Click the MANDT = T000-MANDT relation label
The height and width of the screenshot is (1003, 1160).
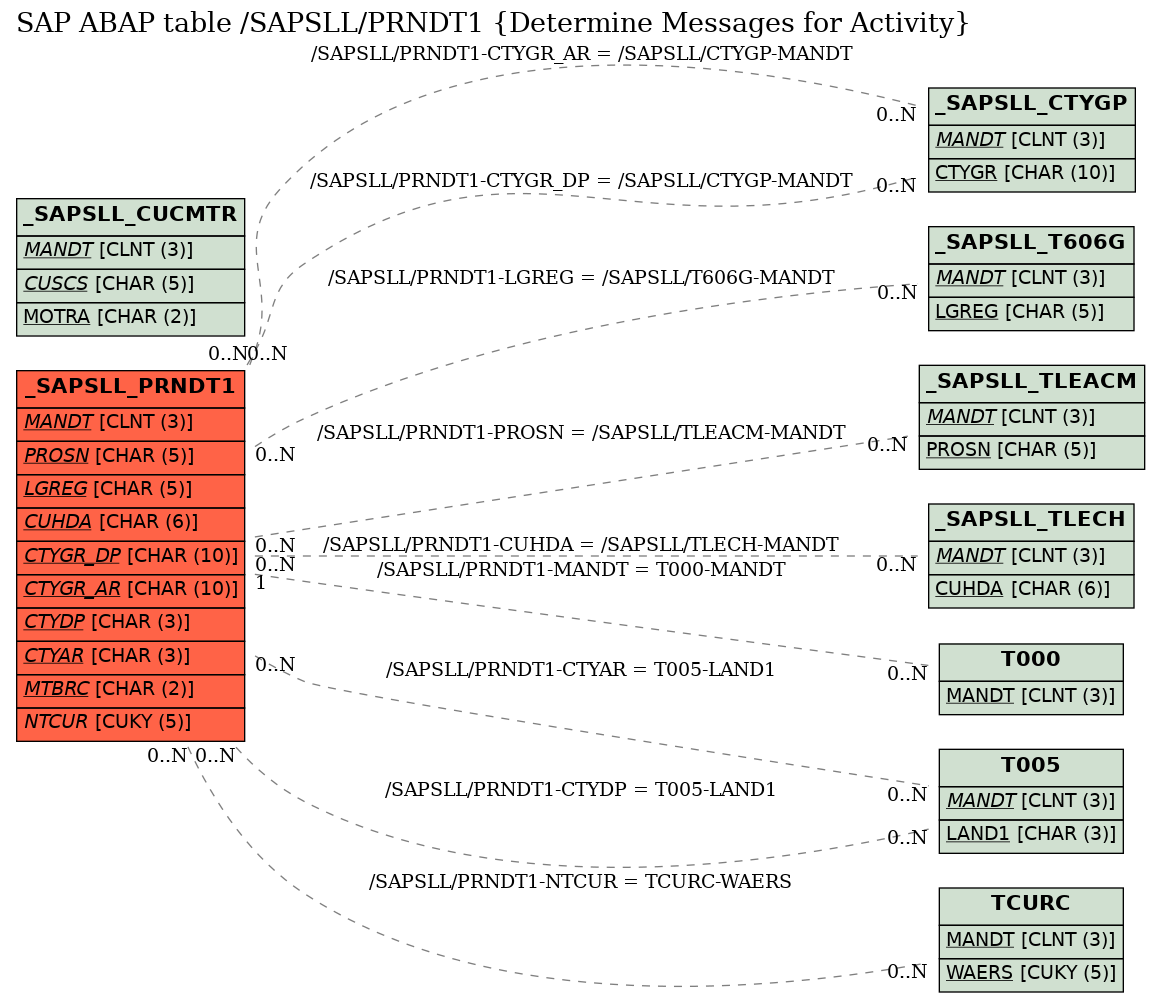[x=581, y=570]
